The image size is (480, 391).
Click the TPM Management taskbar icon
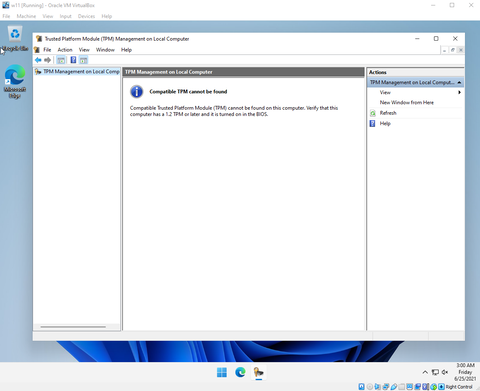pos(259,372)
